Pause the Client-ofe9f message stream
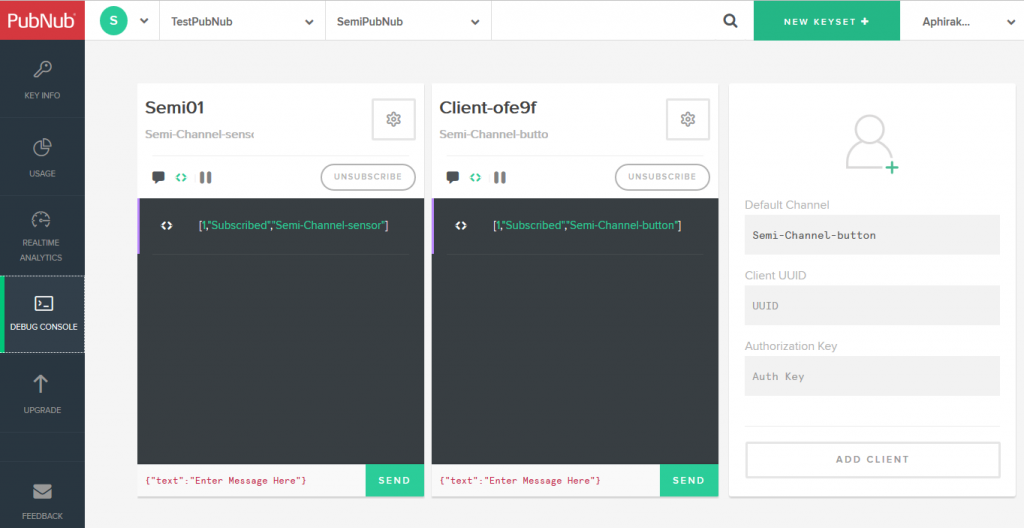Screen dimensions: 1024x528 499,177
